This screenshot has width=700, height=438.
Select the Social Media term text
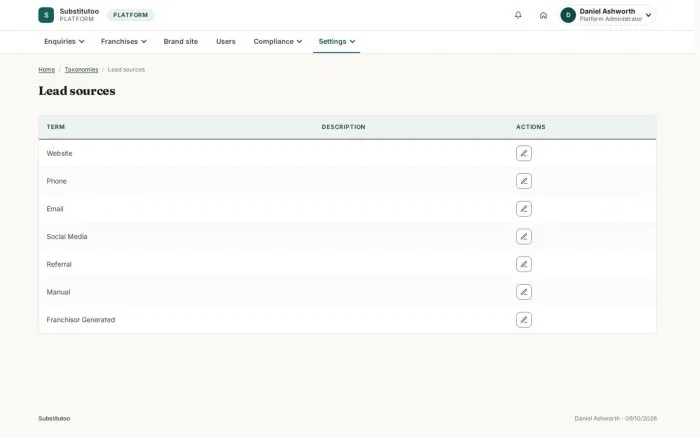[67, 236]
